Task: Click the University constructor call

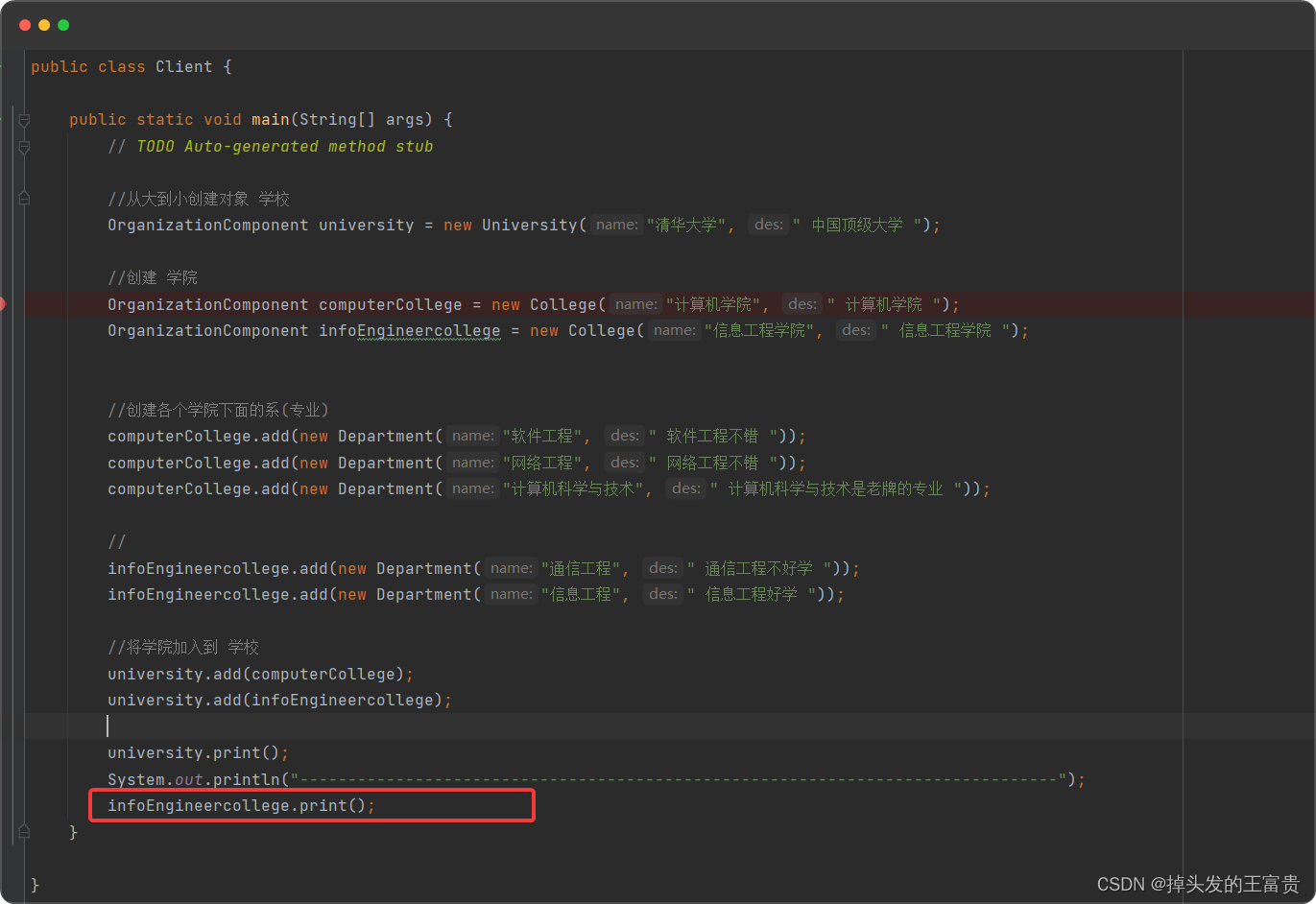Action: click(x=530, y=226)
